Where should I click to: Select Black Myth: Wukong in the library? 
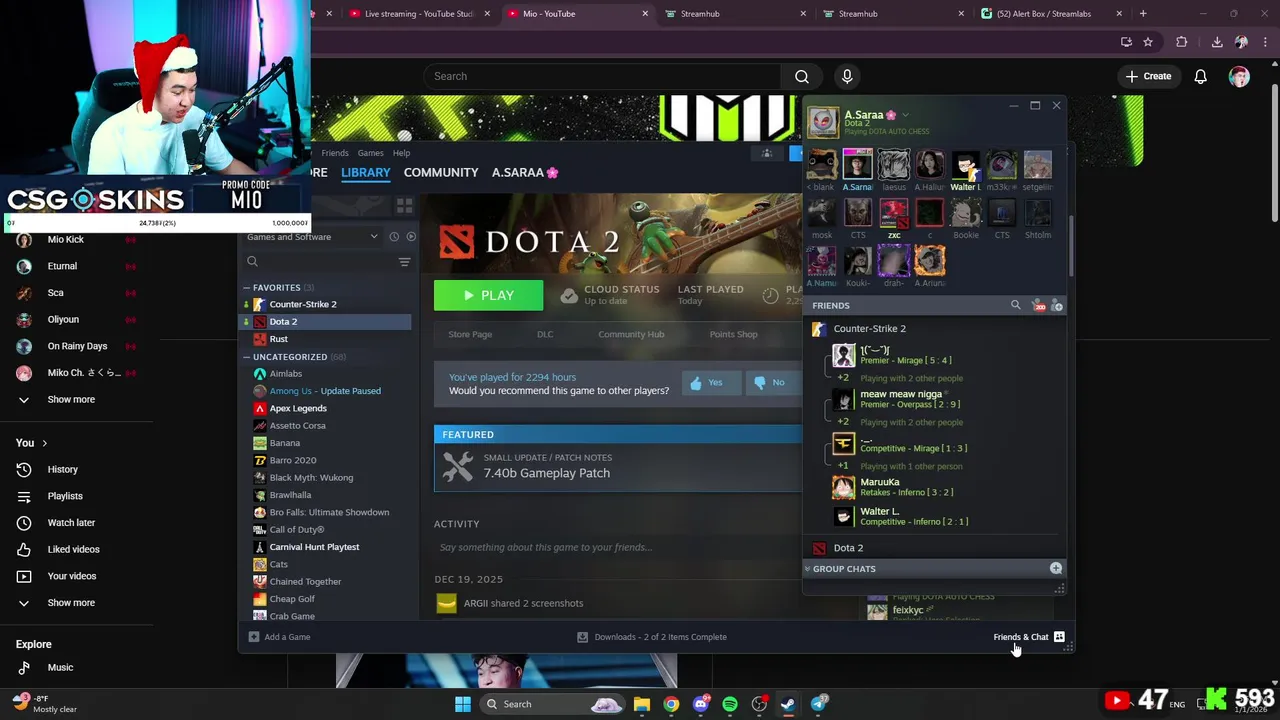coord(311,477)
